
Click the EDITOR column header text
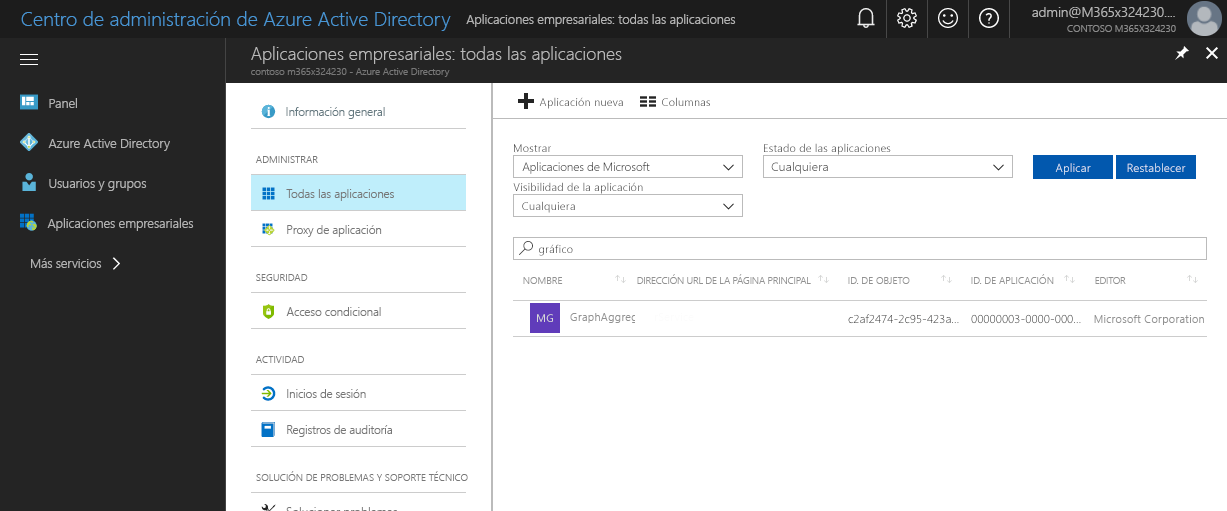tap(1110, 280)
